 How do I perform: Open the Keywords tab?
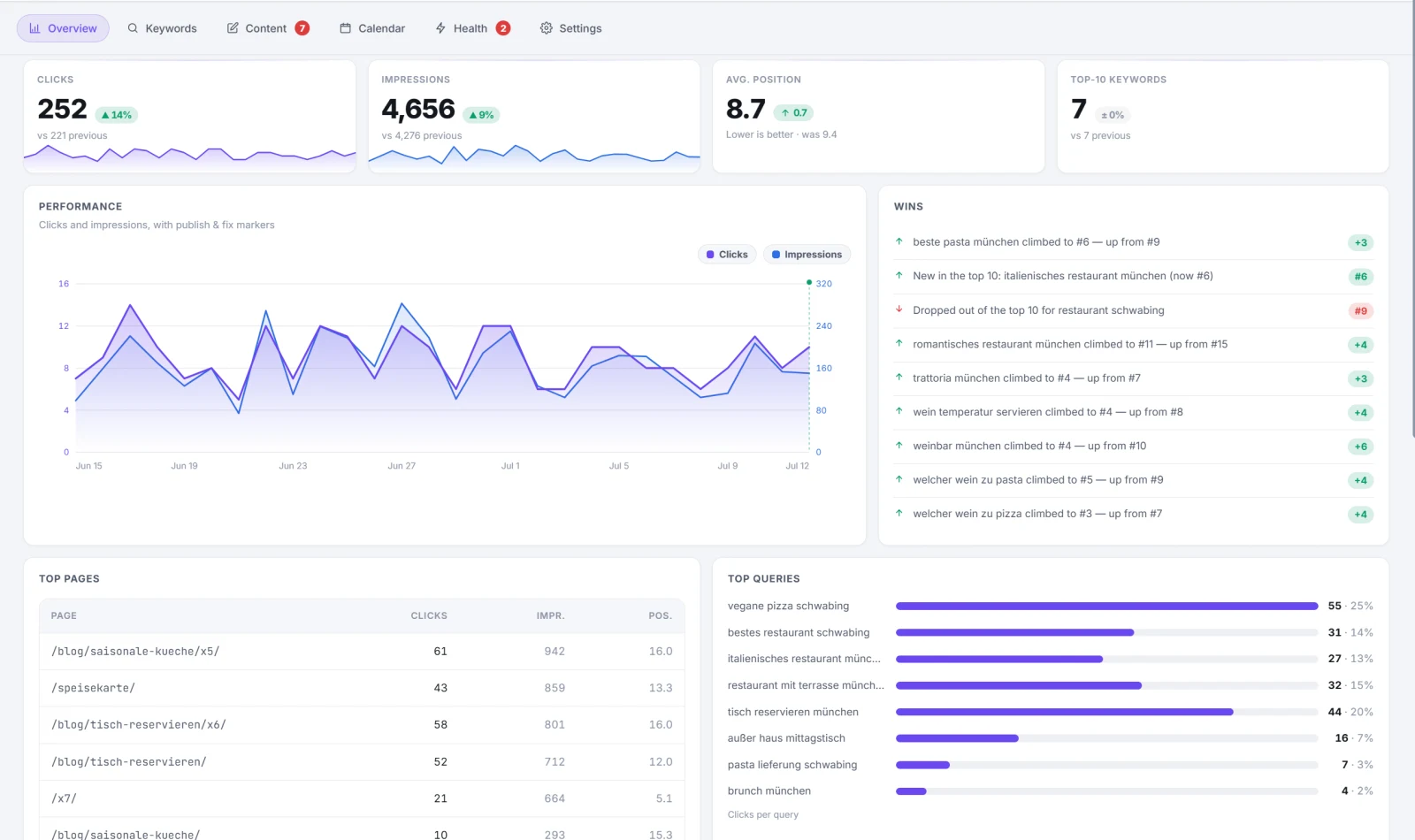pos(162,28)
